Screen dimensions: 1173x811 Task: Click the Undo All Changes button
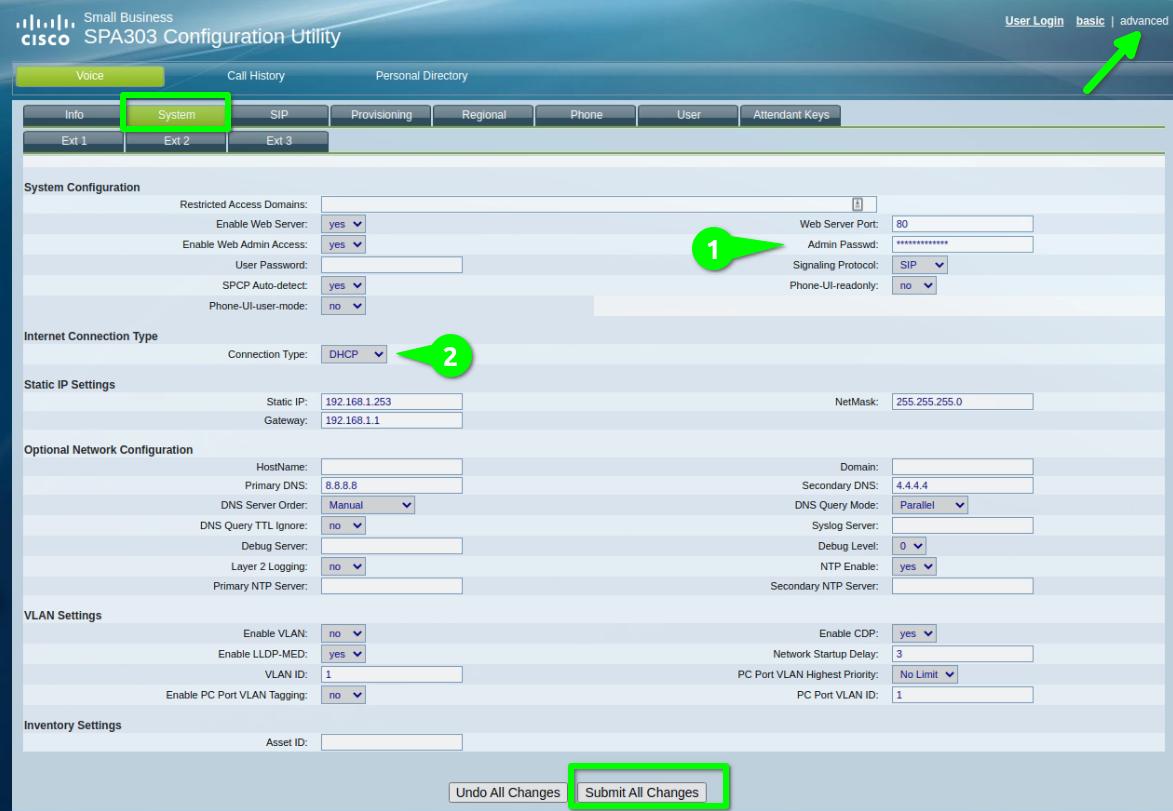[507, 792]
